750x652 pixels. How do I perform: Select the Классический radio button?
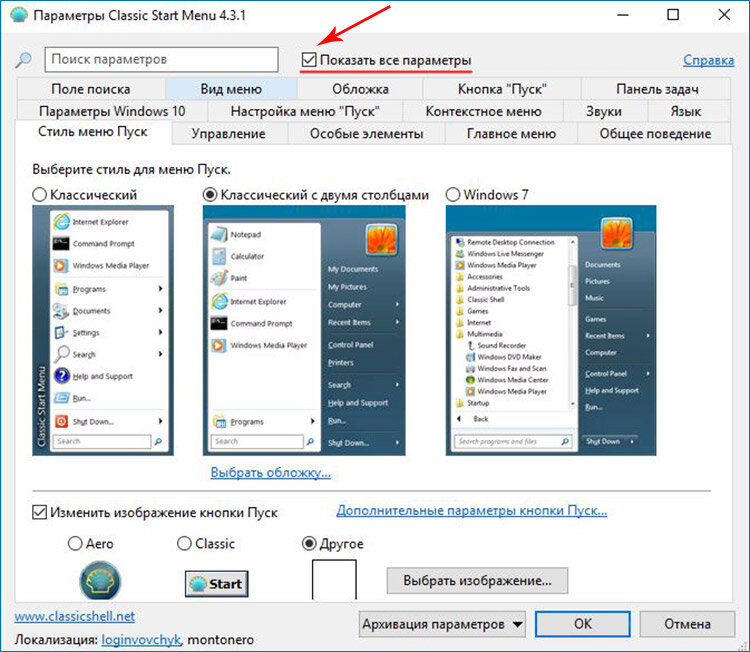click(x=39, y=195)
